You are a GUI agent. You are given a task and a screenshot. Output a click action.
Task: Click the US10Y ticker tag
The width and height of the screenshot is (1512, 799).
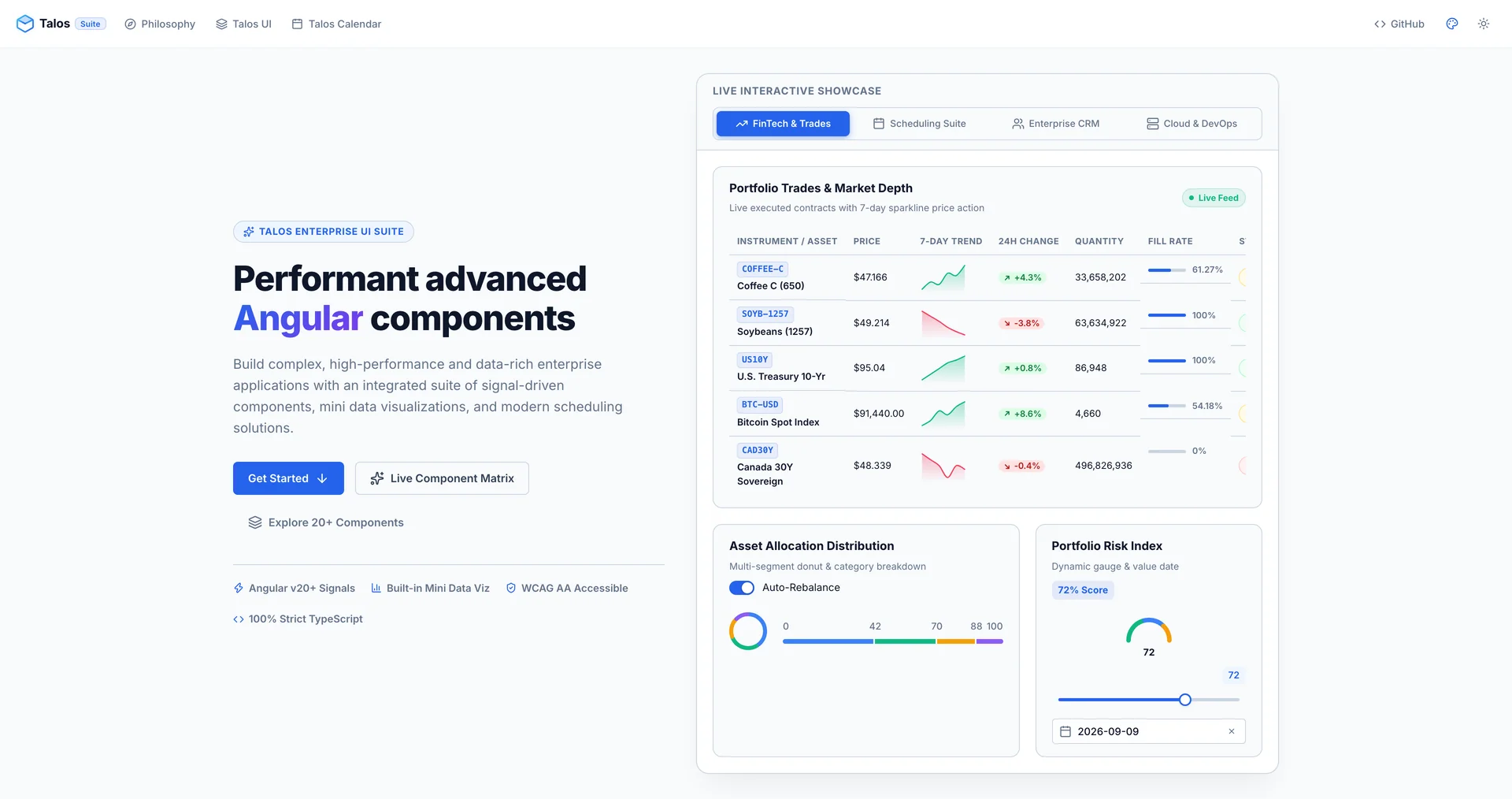(x=754, y=359)
